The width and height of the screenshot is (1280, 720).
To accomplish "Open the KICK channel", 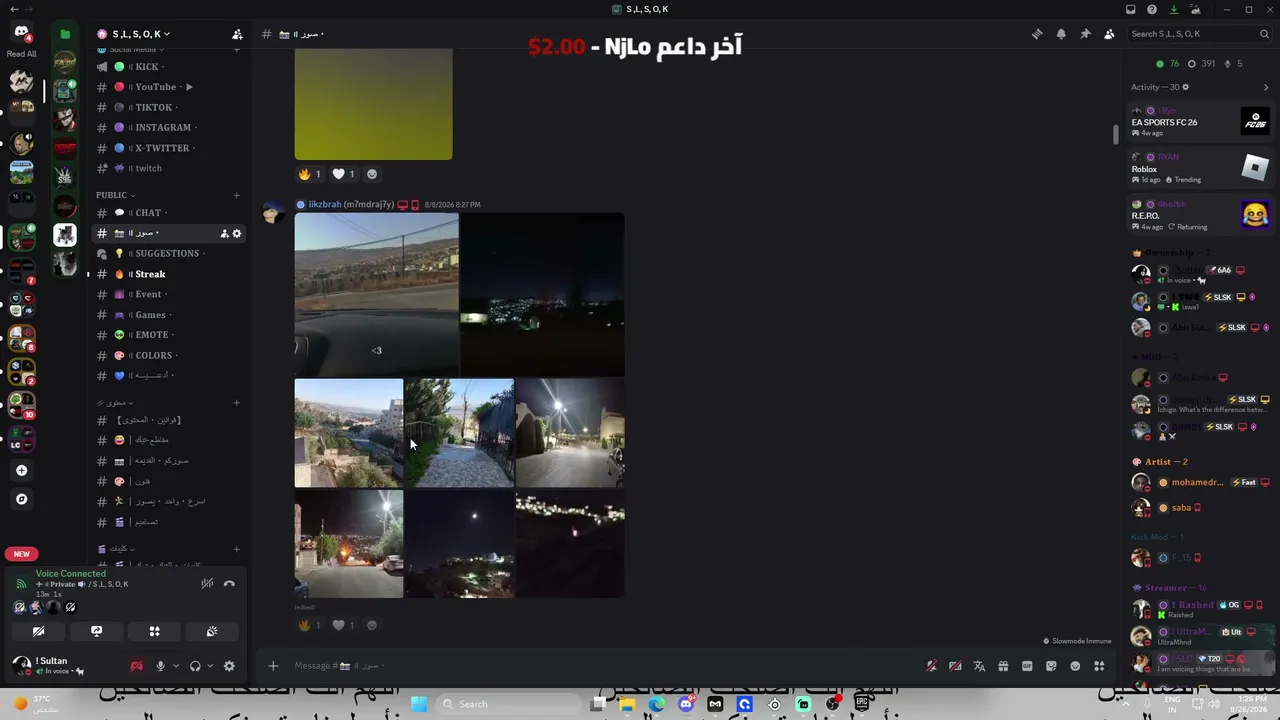I will click(x=168, y=67).
